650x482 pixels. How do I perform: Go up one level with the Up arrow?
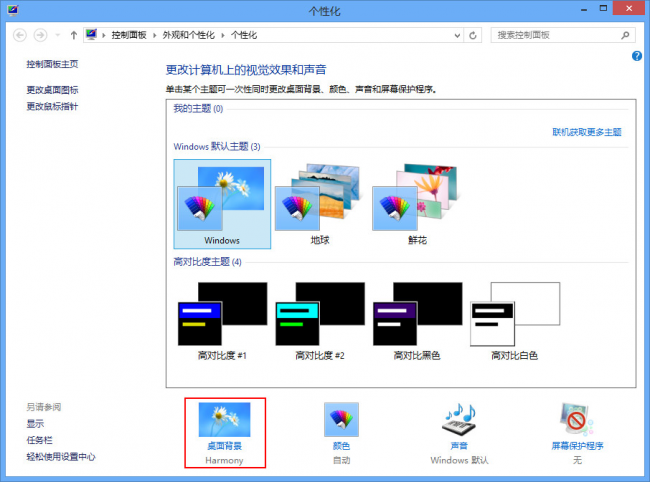(74, 35)
